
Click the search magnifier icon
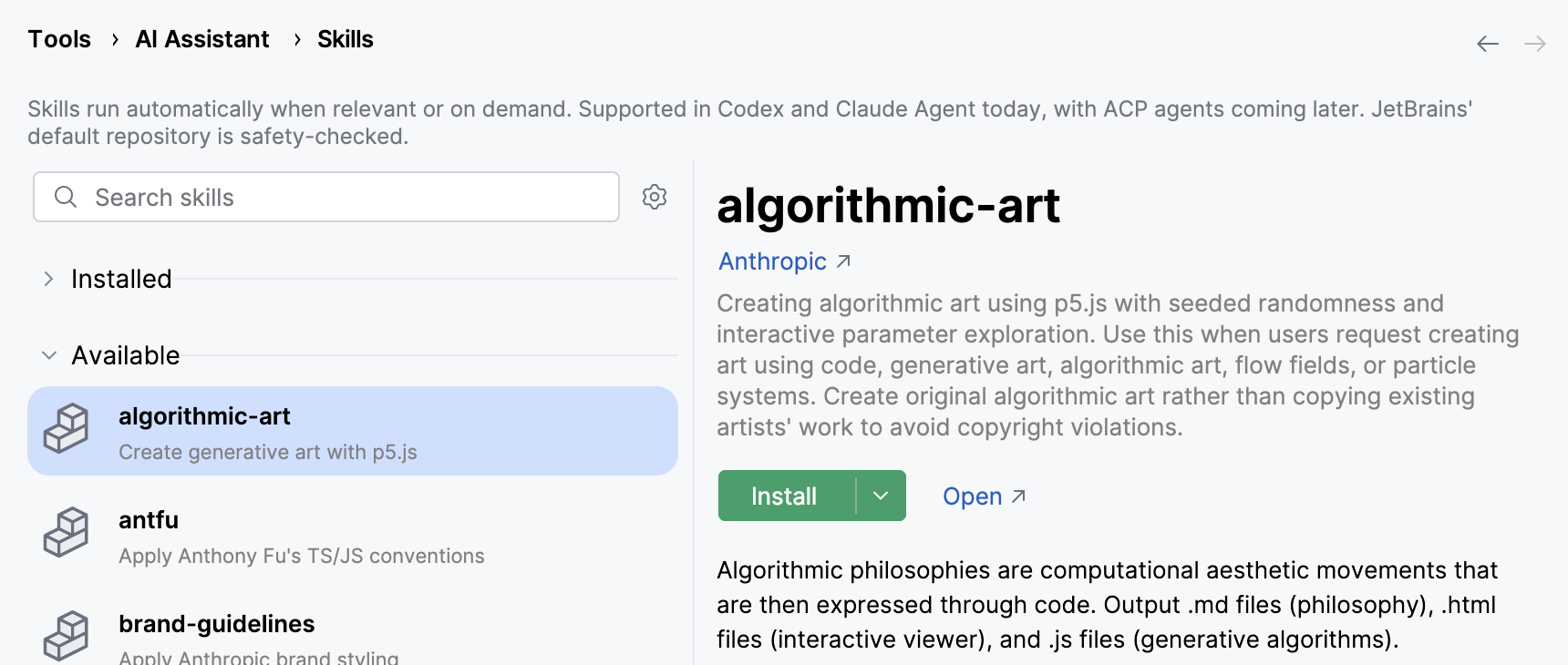click(x=66, y=197)
